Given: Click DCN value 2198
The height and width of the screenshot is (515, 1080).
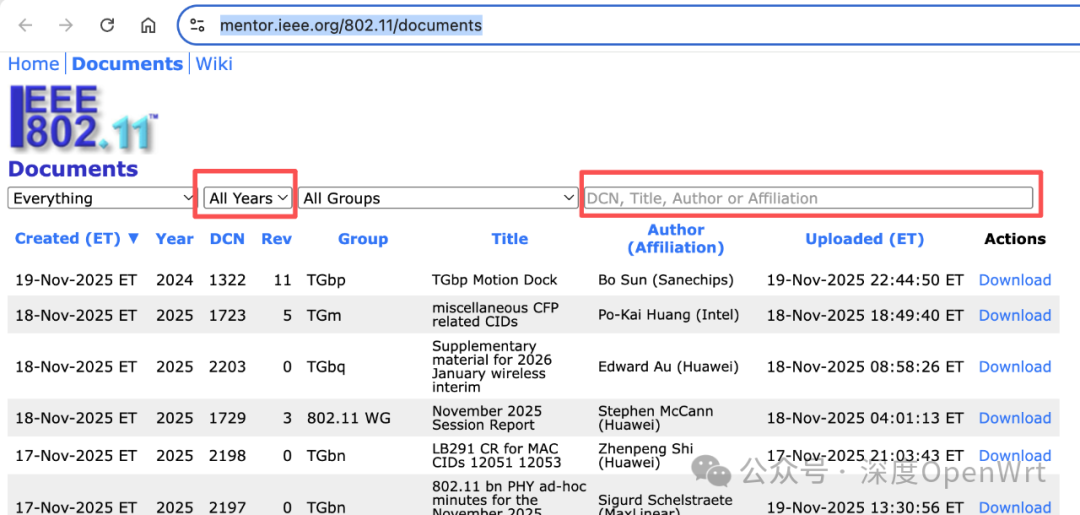Looking at the screenshot, I should pyautogui.click(x=227, y=456).
